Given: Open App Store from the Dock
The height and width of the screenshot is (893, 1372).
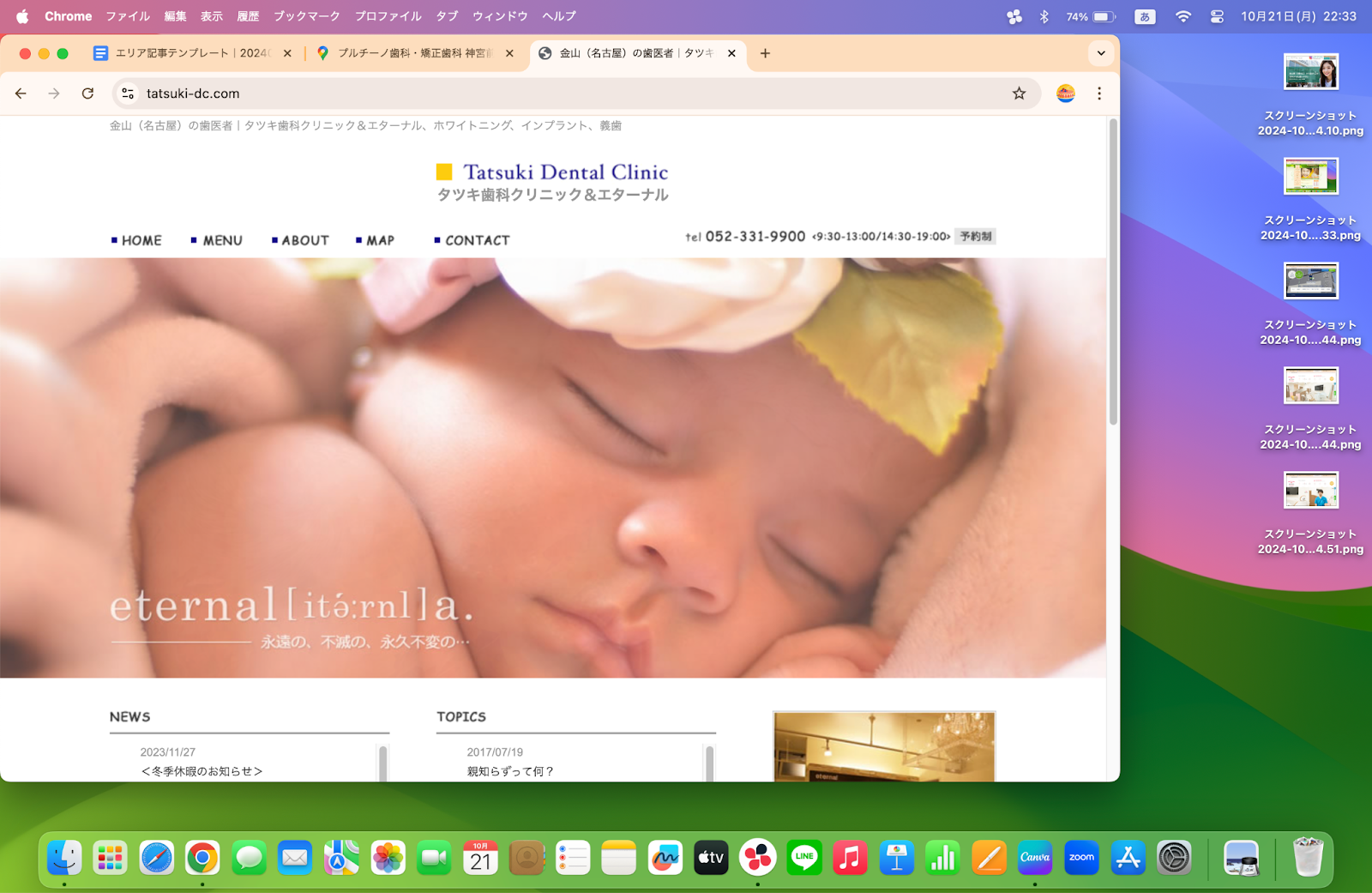Looking at the screenshot, I should coord(1128,857).
